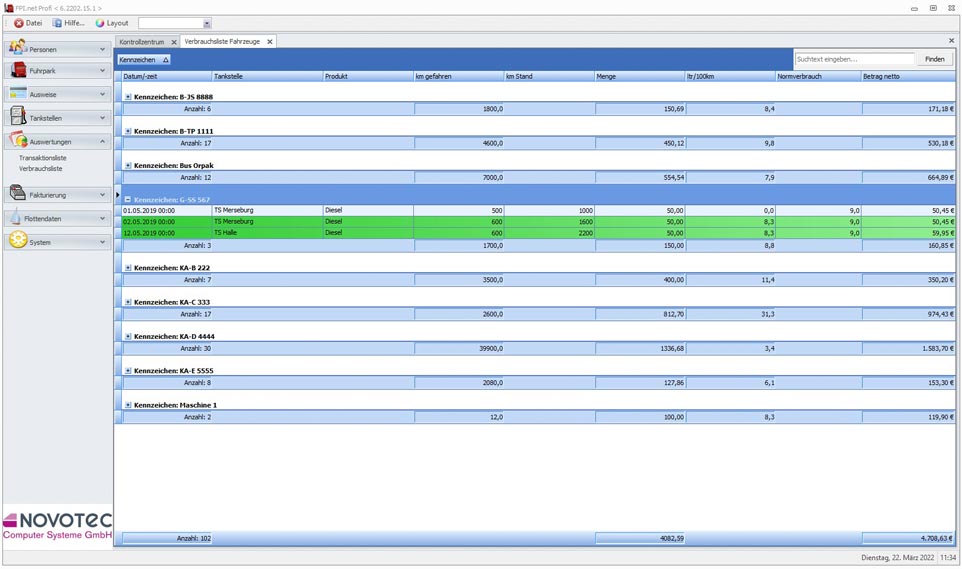Expand the Kennzeichen Maschine 1 group
Image resolution: width=962 pixels, height=569 pixels.
coord(128,405)
